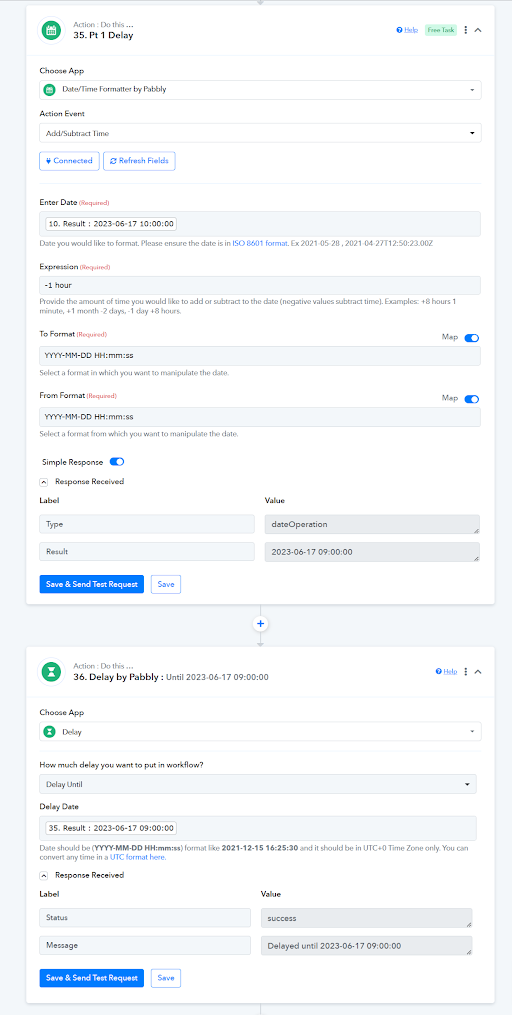Click the calendar icon of step 35
This screenshot has width=512, height=1015.
(x=51, y=30)
